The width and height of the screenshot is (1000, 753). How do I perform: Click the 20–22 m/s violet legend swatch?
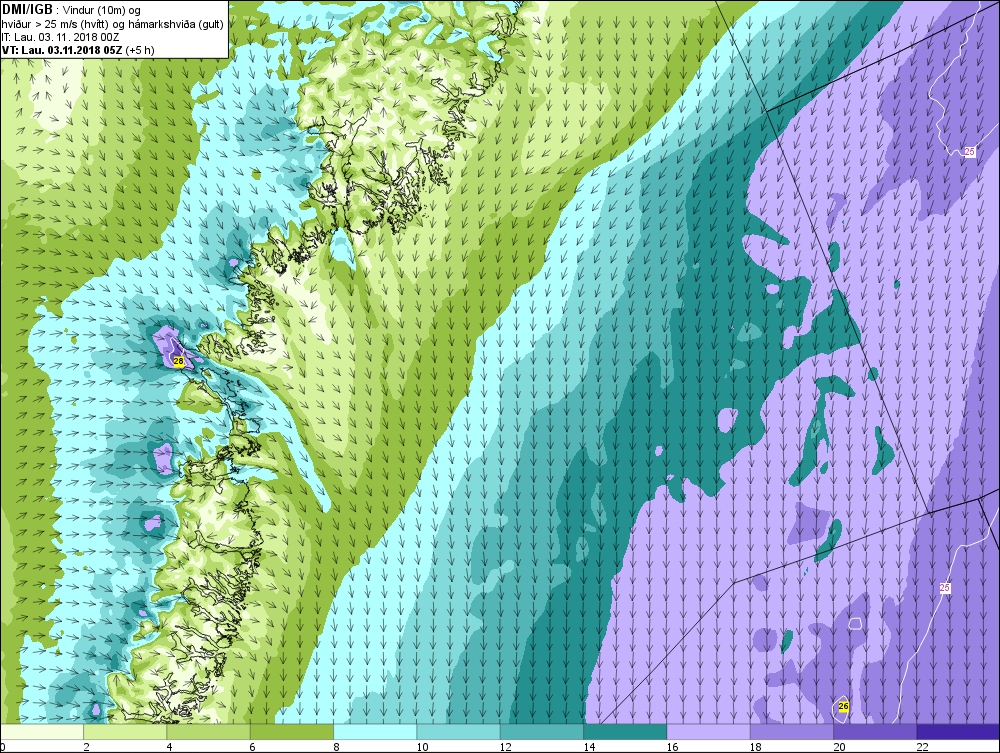875,731
